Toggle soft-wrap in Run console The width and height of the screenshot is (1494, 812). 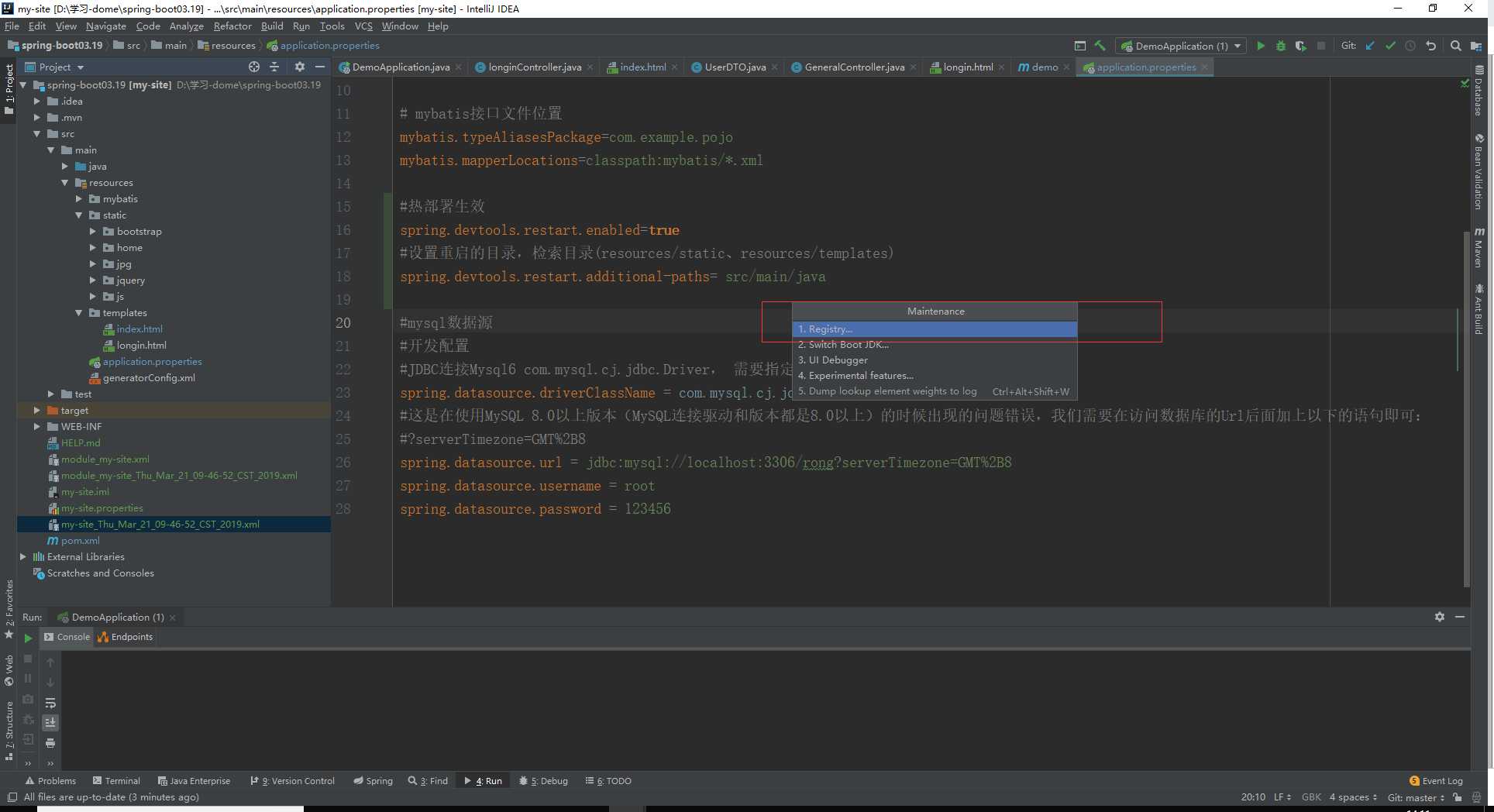click(x=50, y=703)
